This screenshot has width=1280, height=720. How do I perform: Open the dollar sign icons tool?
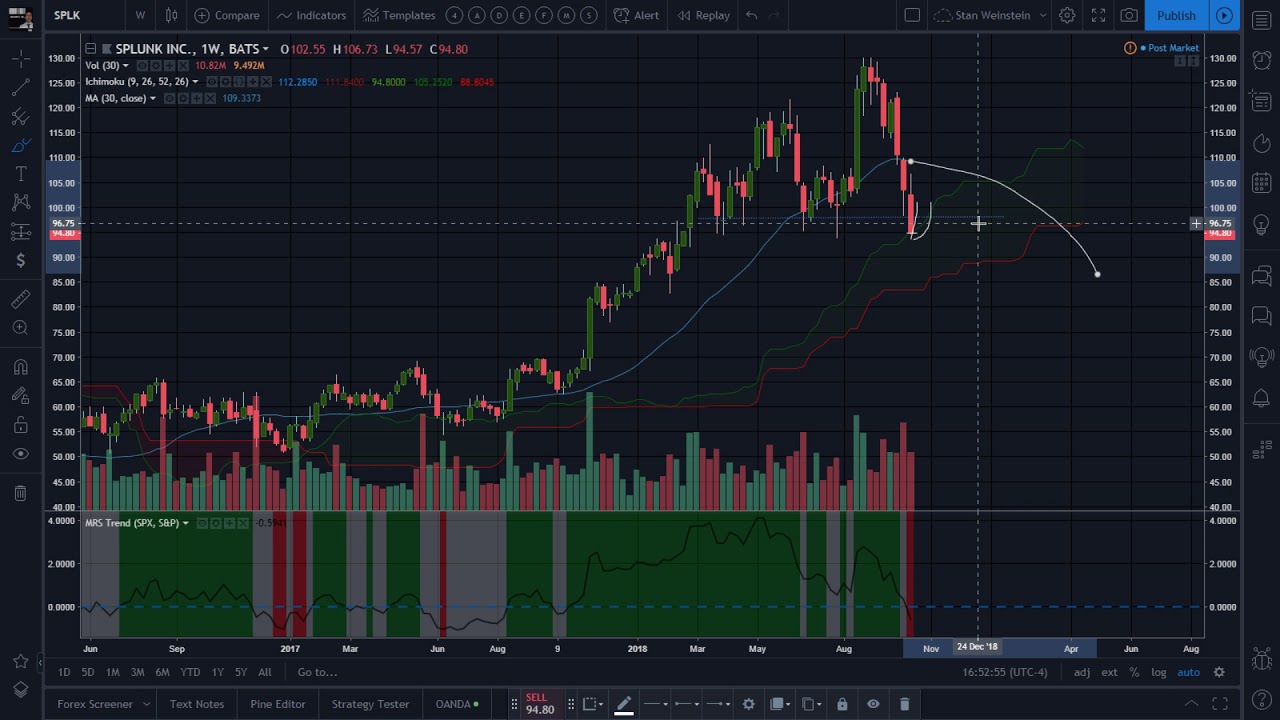tap(20, 261)
